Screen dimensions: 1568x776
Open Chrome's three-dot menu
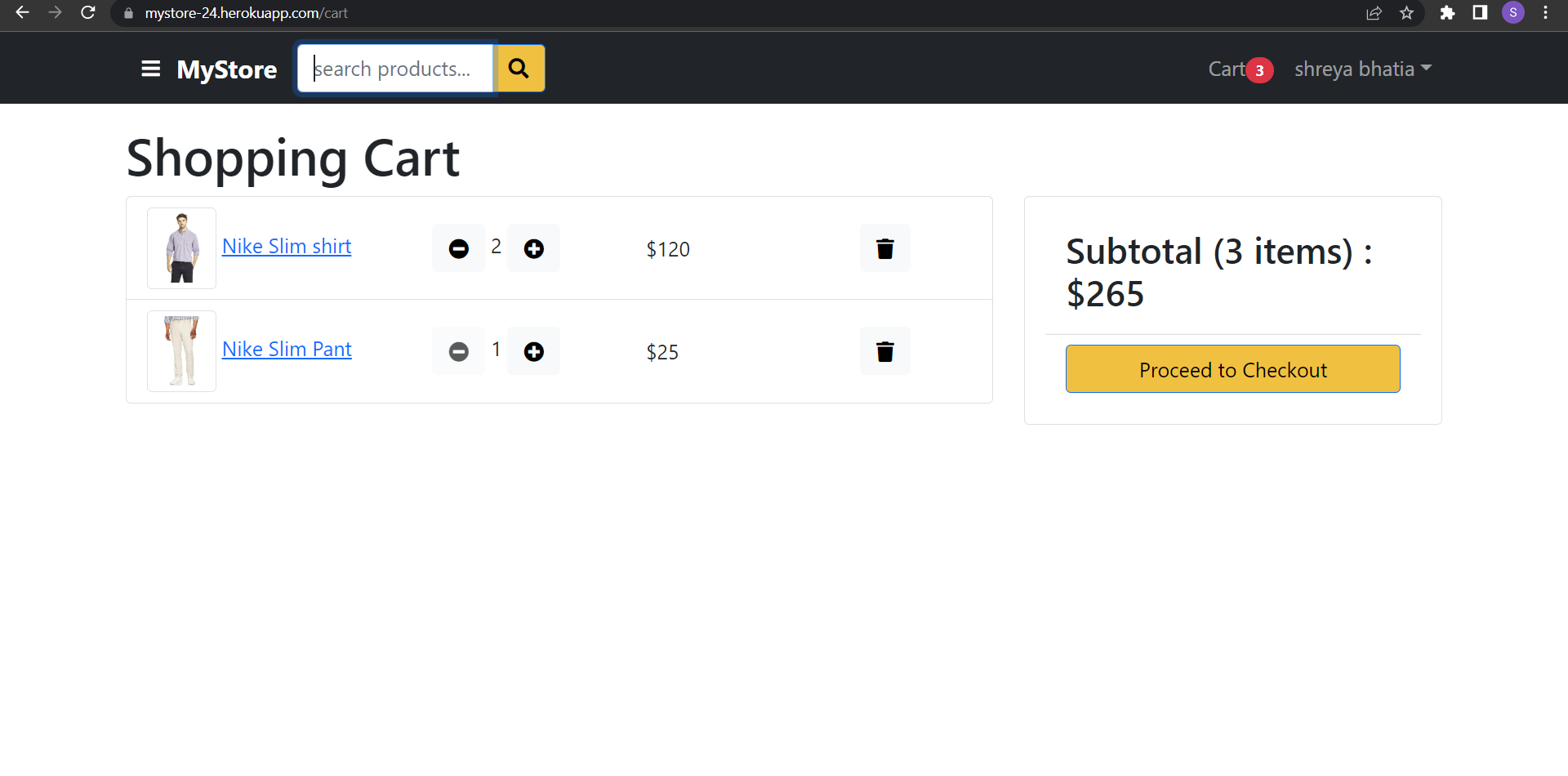click(x=1545, y=13)
